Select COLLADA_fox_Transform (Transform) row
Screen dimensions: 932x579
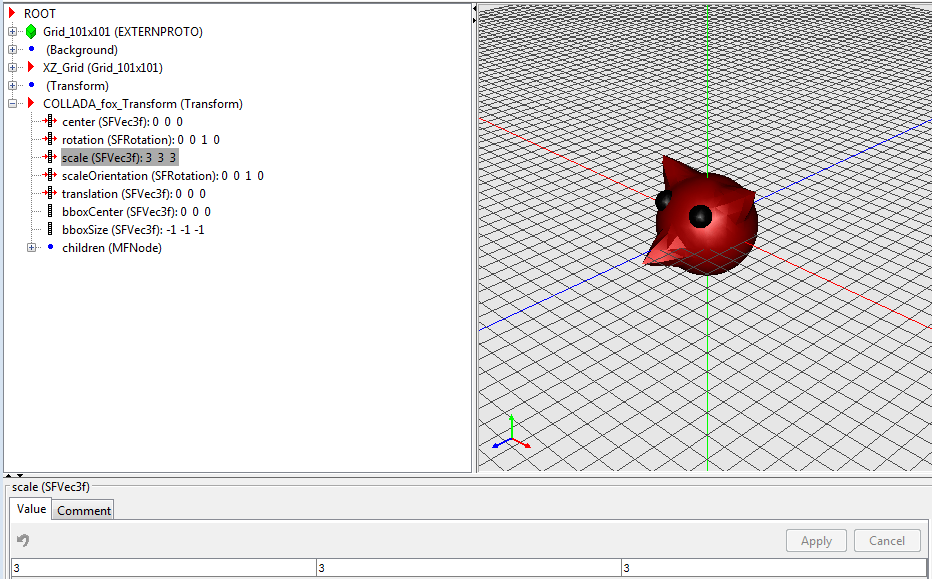point(143,103)
